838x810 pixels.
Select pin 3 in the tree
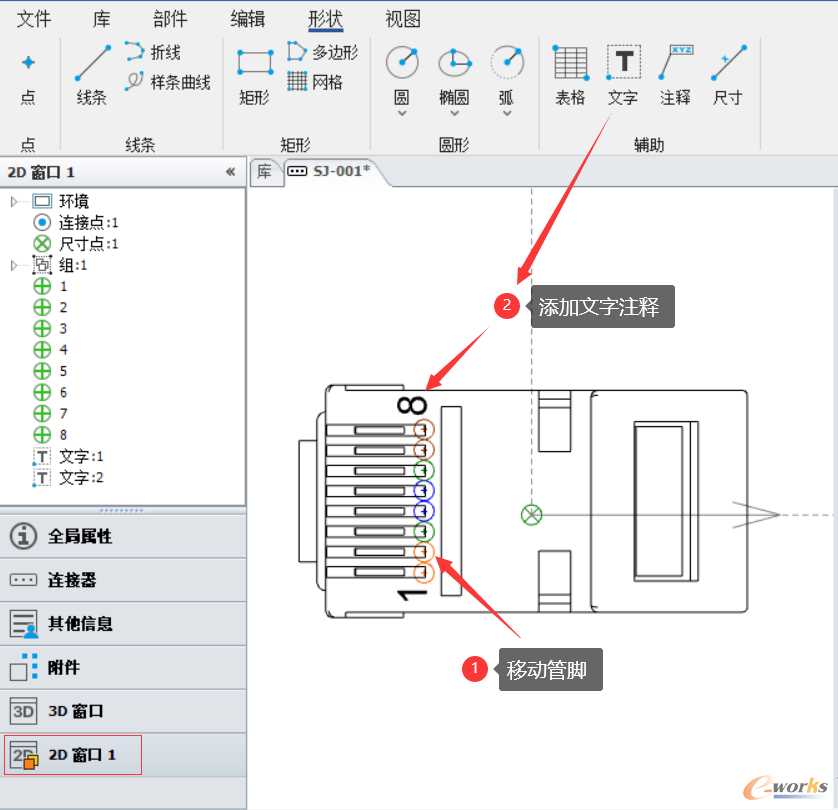click(51, 329)
